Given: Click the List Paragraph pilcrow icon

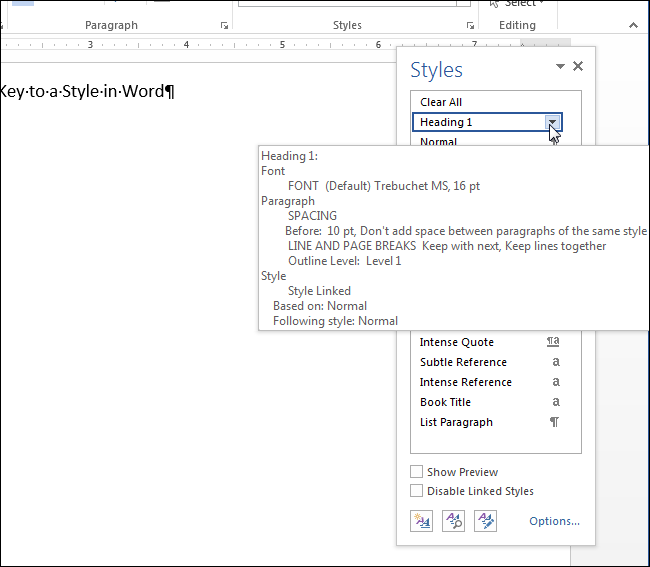Looking at the screenshot, I should 554,422.
